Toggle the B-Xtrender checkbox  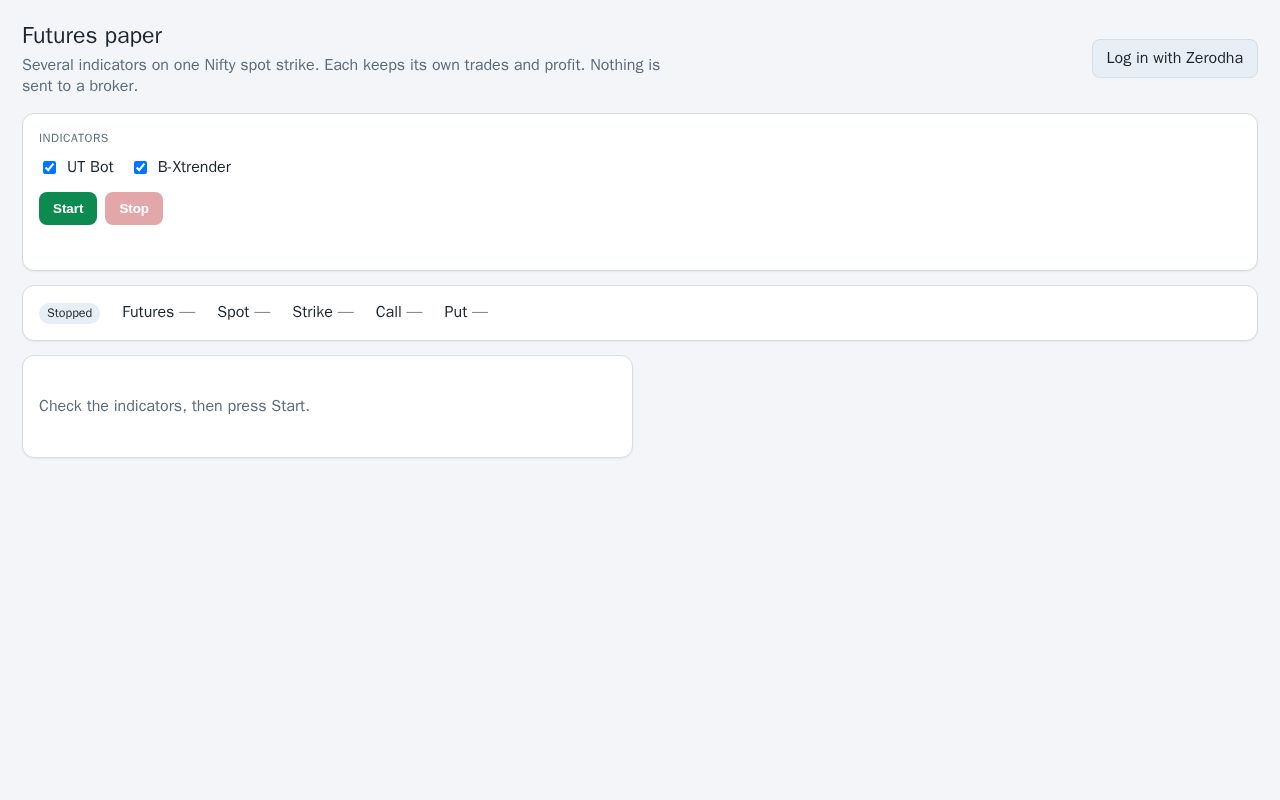tap(140, 168)
